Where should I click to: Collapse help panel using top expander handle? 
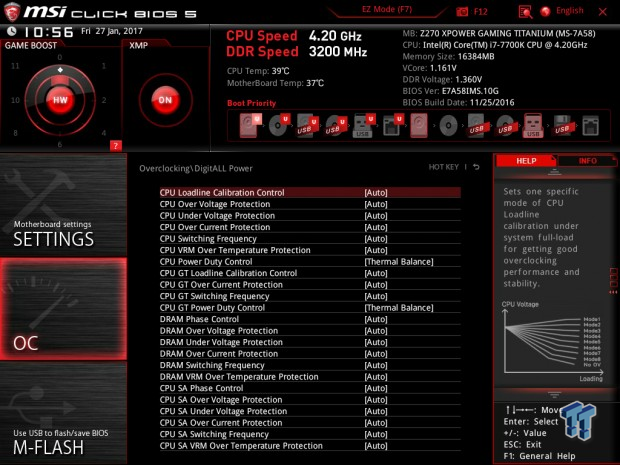tap(554, 172)
